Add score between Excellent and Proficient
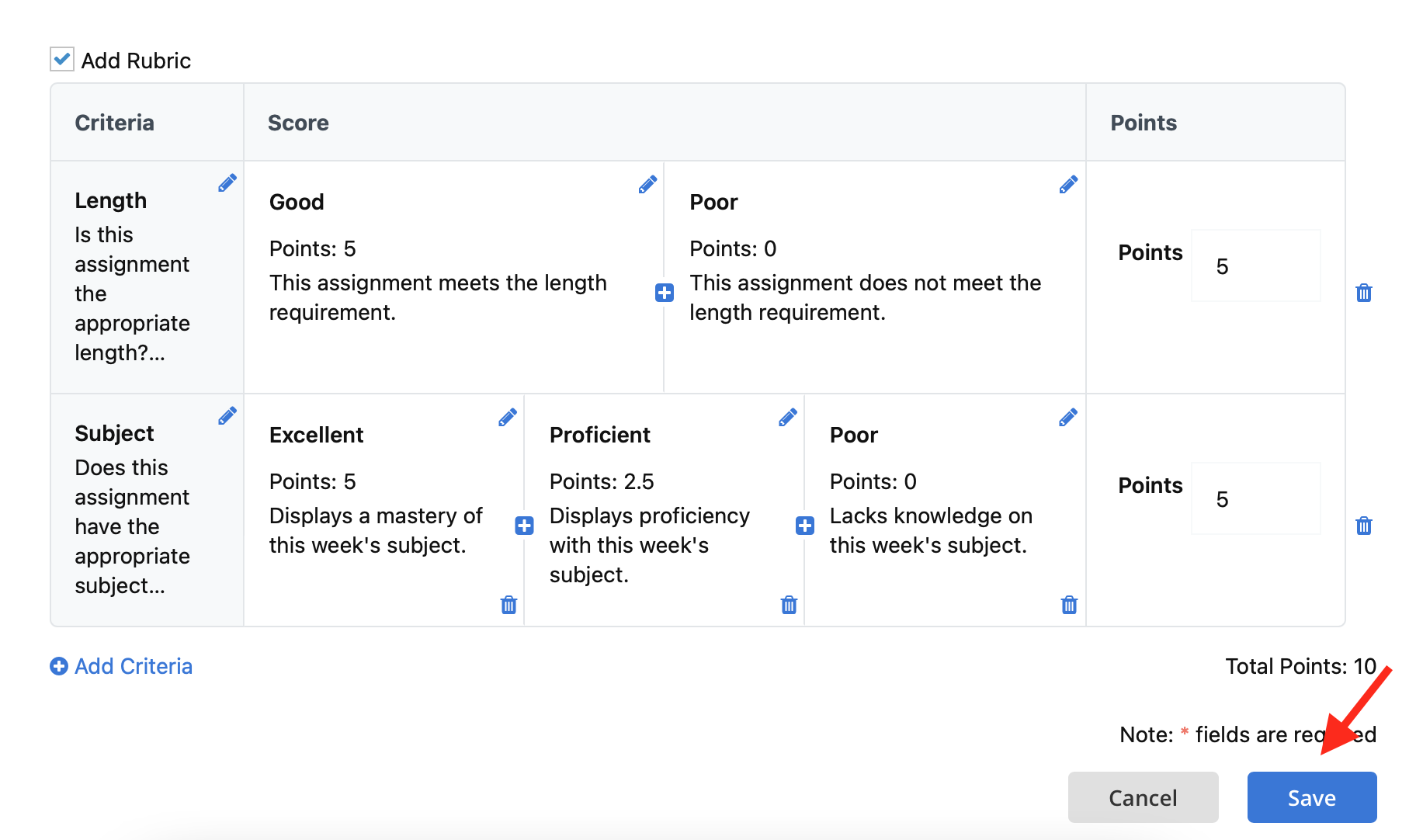 click(x=525, y=526)
